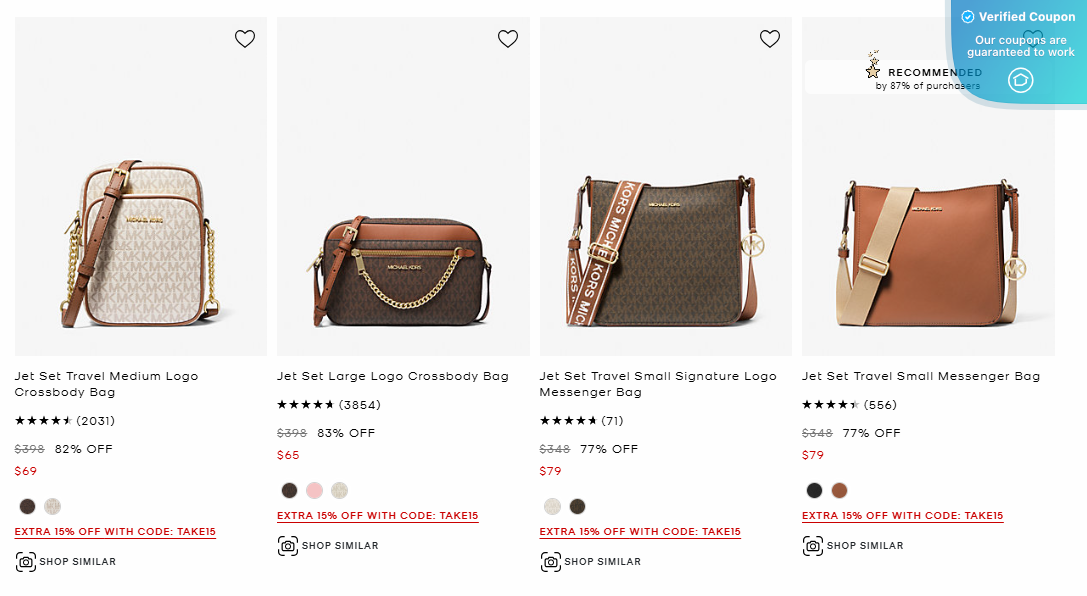Click the wishlist heart on Jet Set Travel Medium Logo Crossbody
1087x596 pixels.
245,38
